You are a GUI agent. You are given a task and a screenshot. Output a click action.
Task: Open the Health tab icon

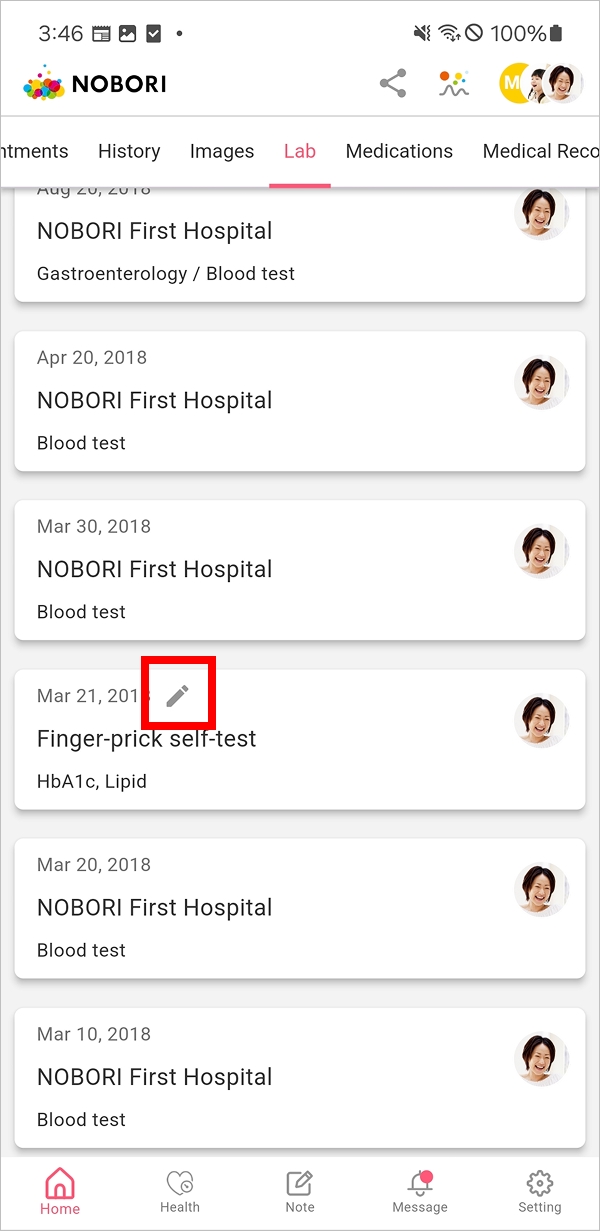180,1190
